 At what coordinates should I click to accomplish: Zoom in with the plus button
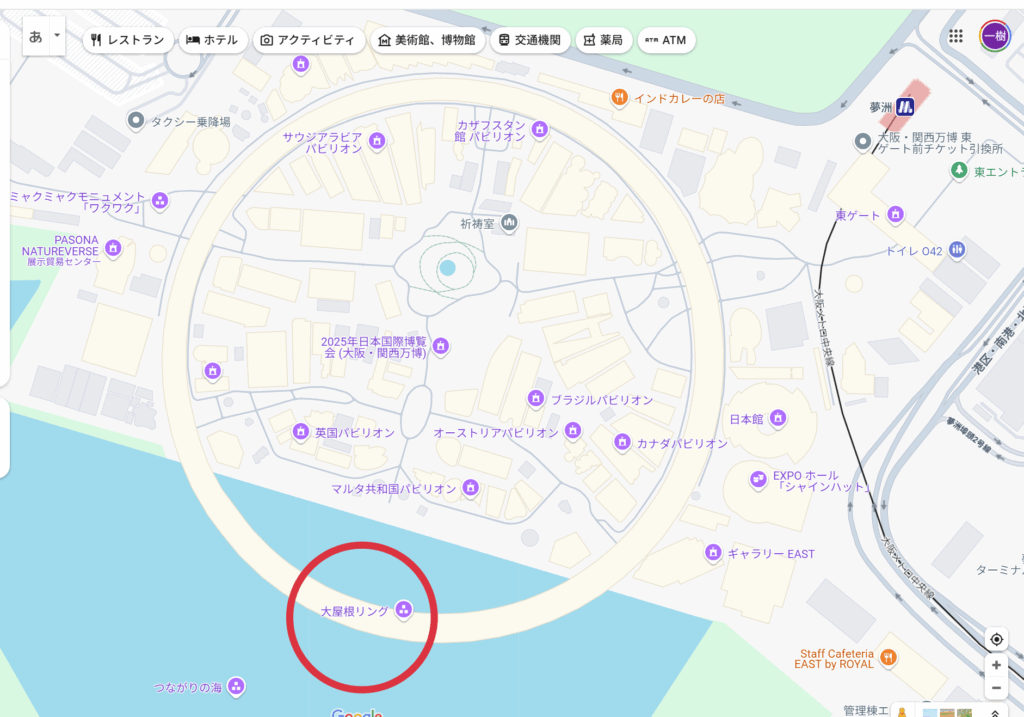[996, 665]
